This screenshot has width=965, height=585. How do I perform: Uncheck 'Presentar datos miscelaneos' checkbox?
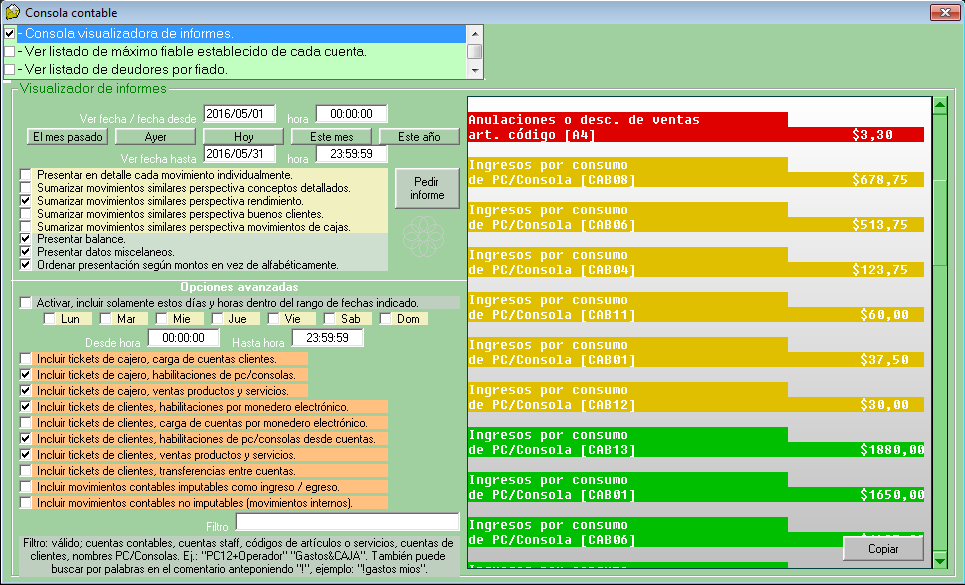click(x=25, y=252)
